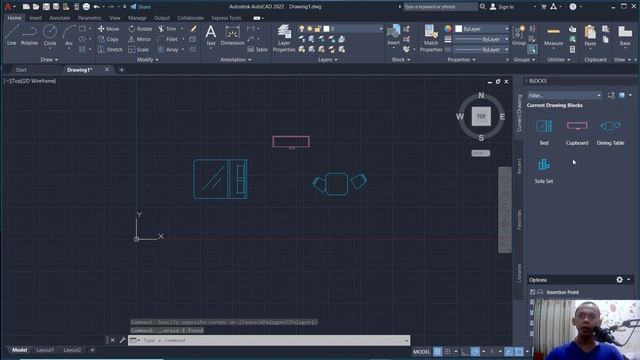
Task: Open Layer Properties manager
Action: [284, 39]
